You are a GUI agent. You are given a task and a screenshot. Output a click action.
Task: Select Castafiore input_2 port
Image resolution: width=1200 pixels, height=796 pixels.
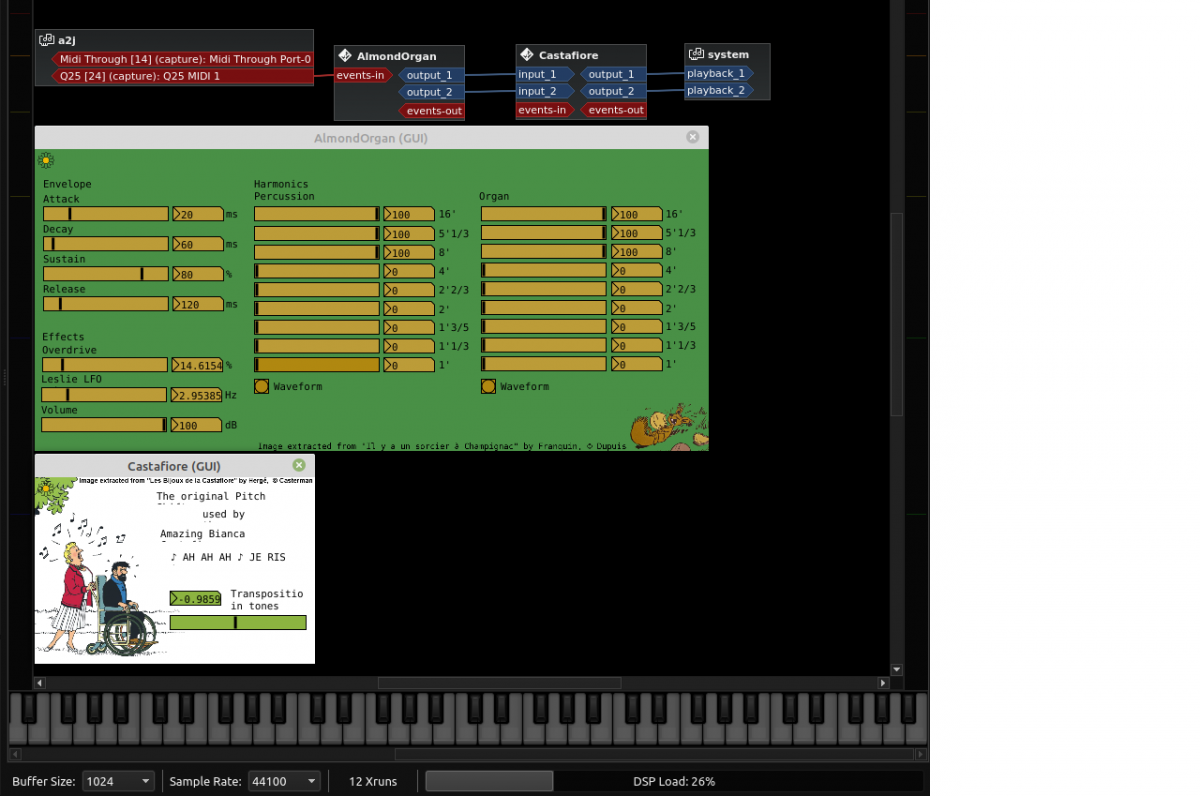click(545, 91)
